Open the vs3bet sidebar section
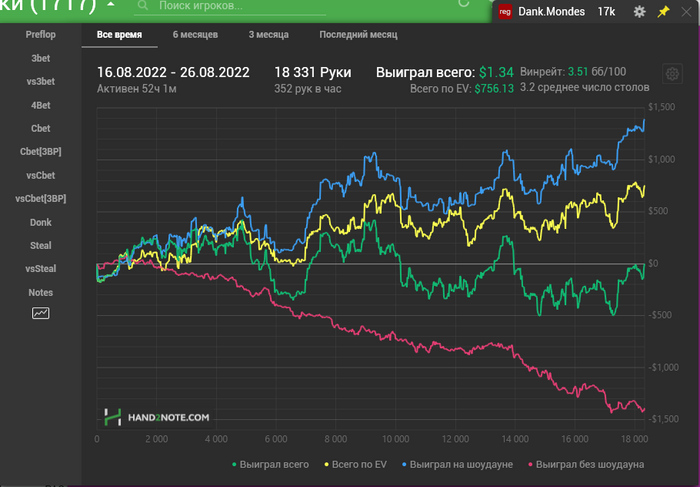The width and height of the screenshot is (700, 487). 41,82
